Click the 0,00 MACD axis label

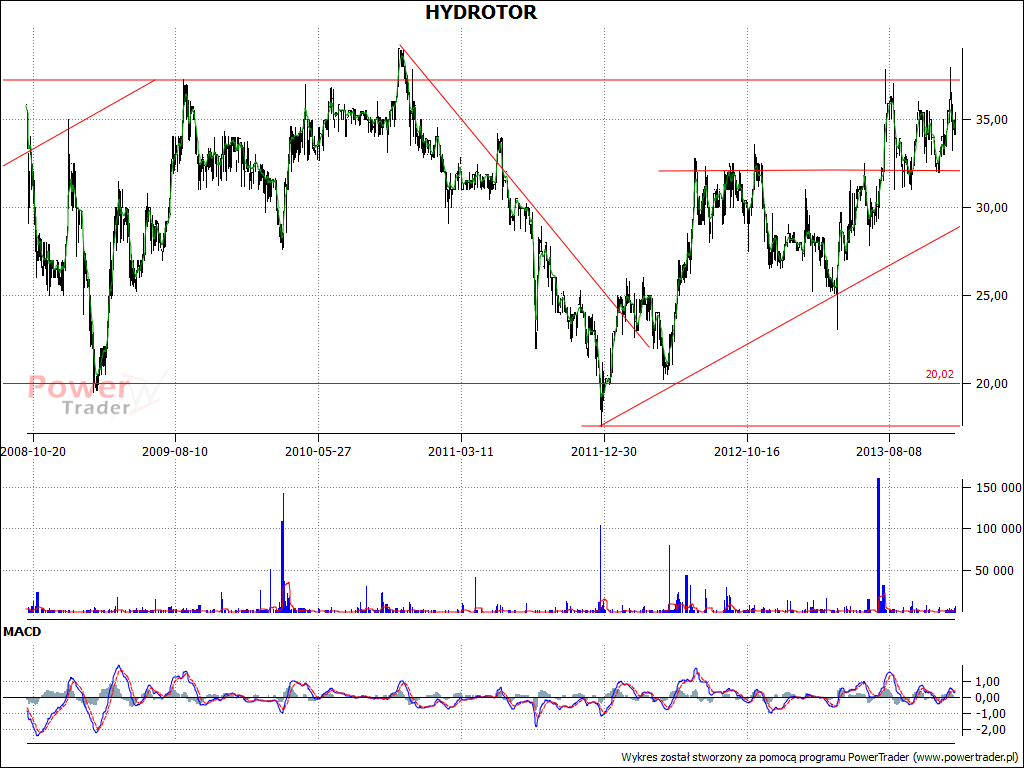(x=986, y=697)
